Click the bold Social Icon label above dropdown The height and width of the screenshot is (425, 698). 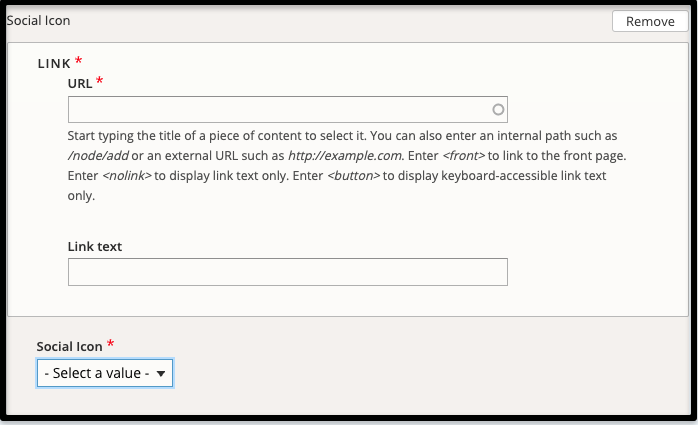[69, 347]
